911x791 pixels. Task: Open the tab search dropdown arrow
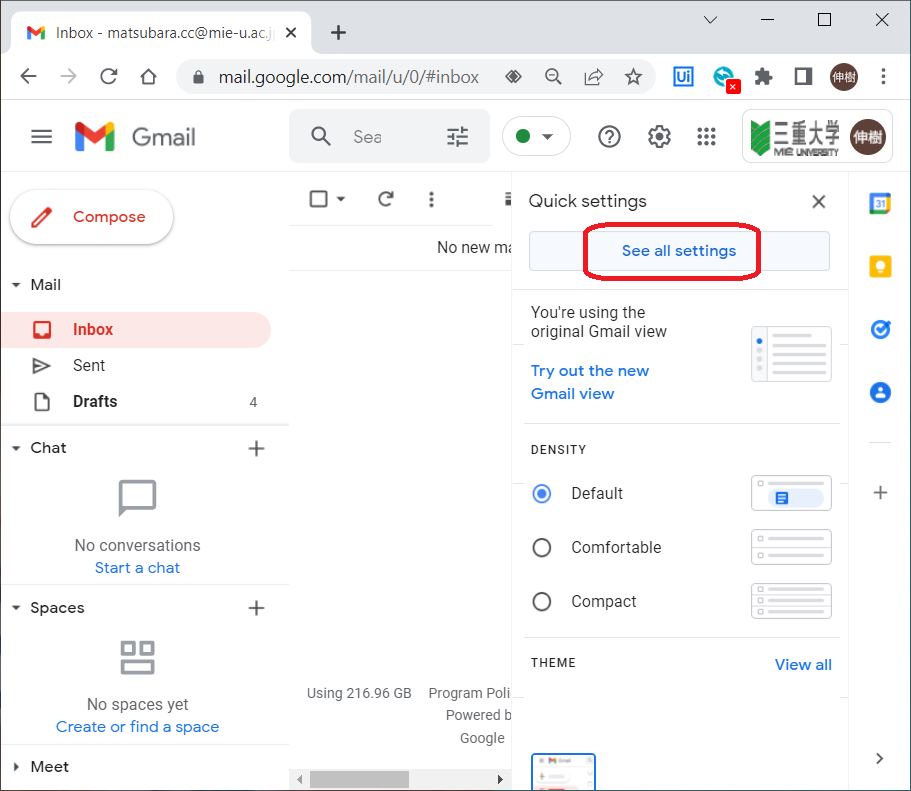point(710,20)
